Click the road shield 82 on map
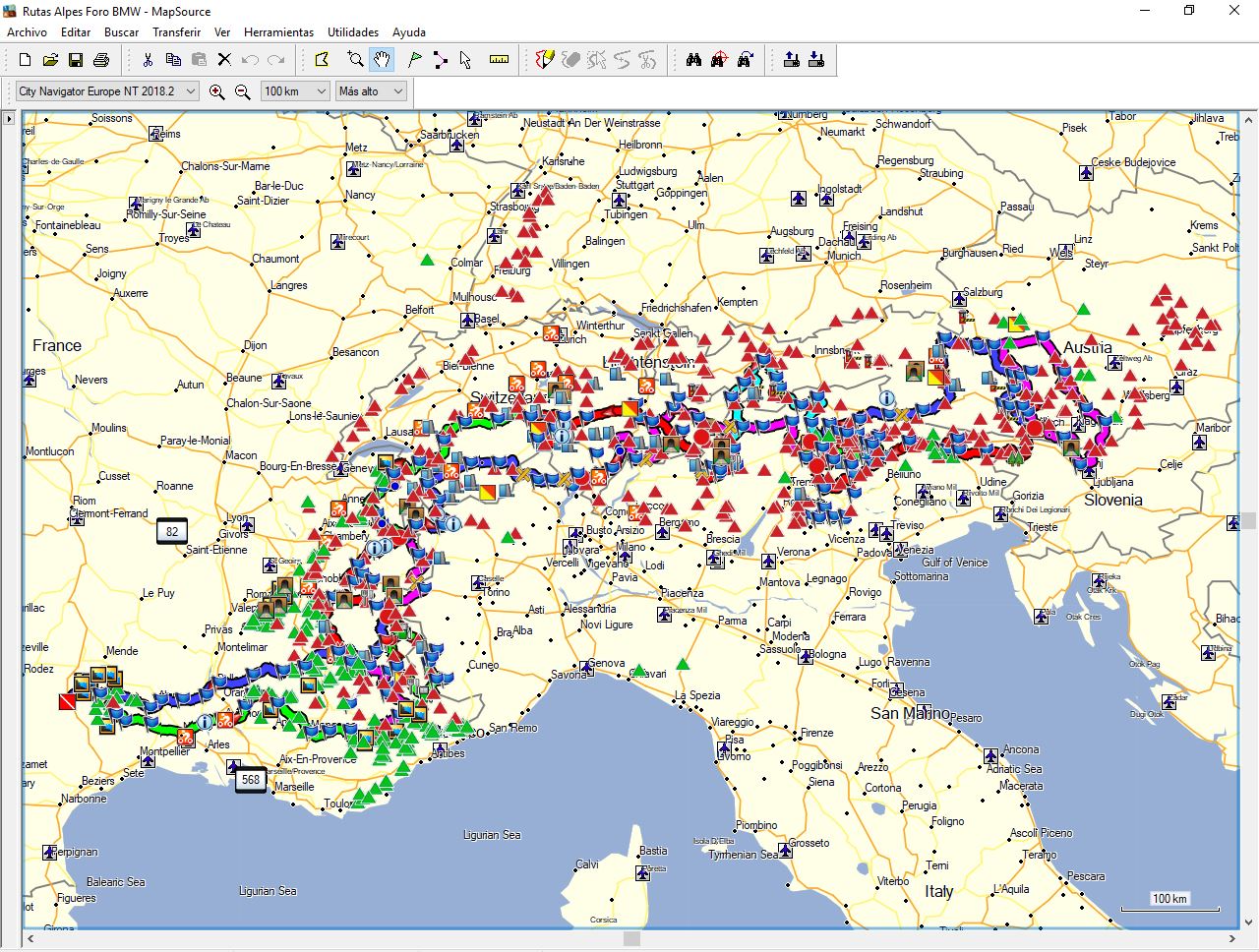Viewport: 1259px width, 952px height. click(172, 532)
